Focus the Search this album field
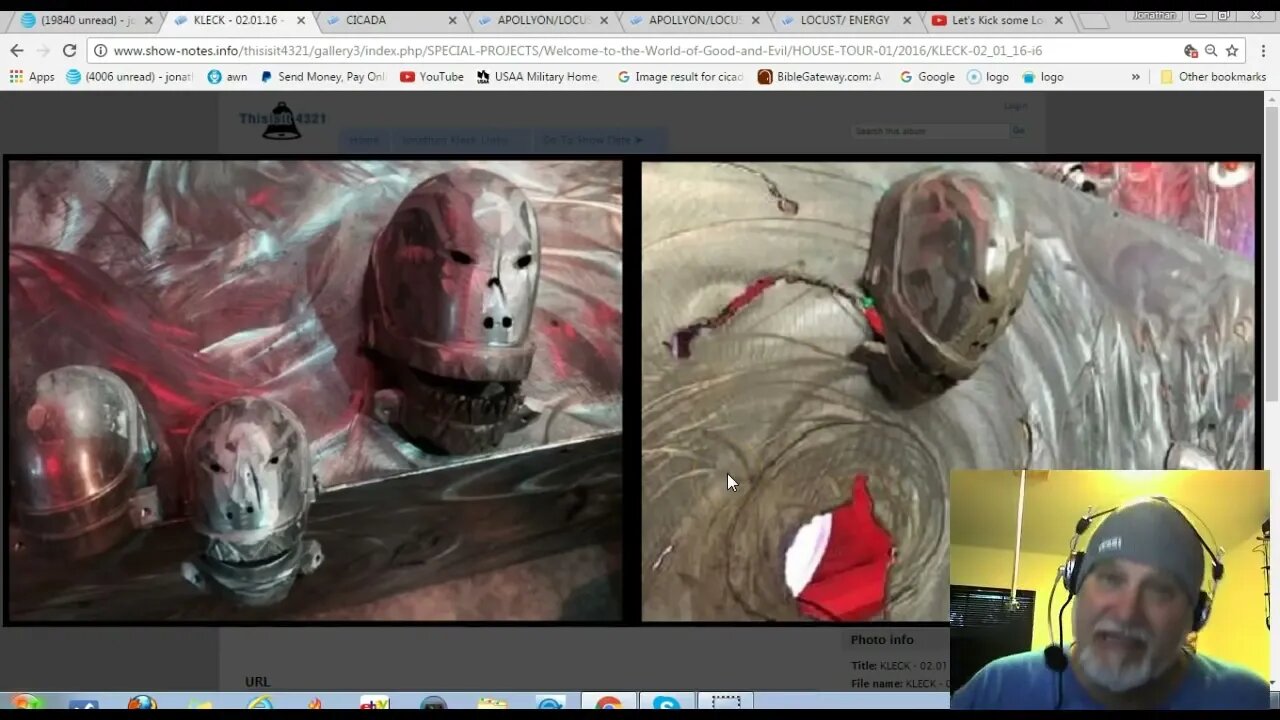The image size is (1280, 720). [x=930, y=131]
